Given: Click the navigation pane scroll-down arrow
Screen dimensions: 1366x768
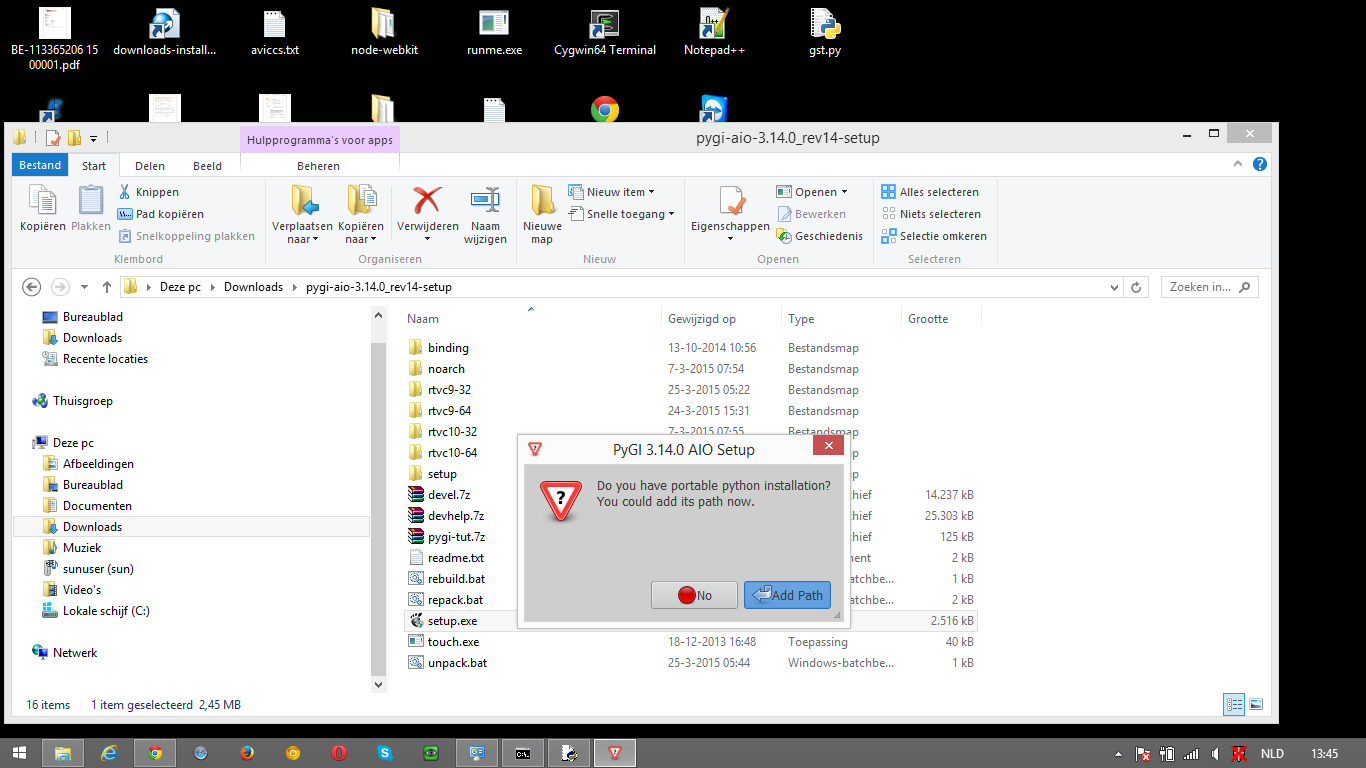Looking at the screenshot, I should (378, 685).
